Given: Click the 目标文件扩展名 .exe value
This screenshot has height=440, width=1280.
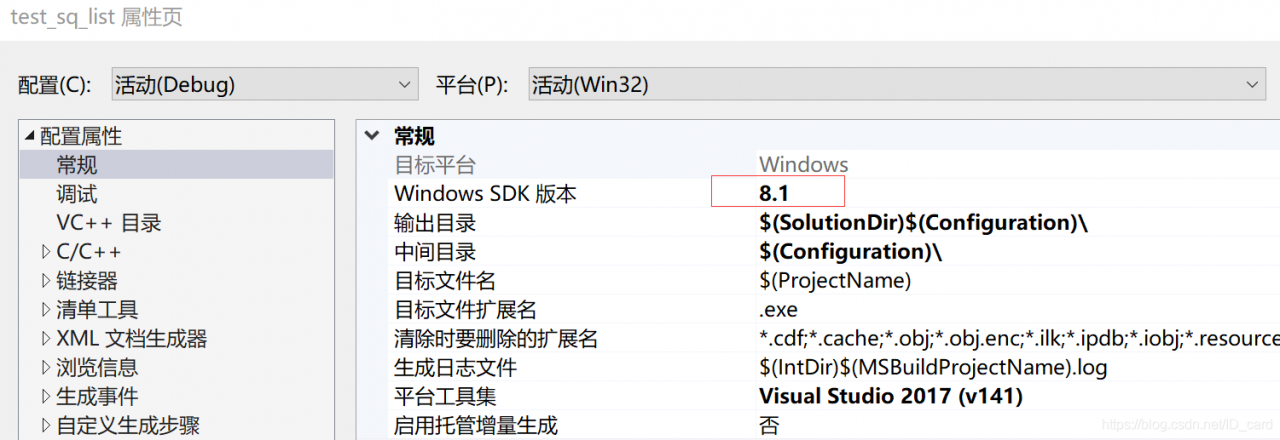Looking at the screenshot, I should tap(778, 309).
